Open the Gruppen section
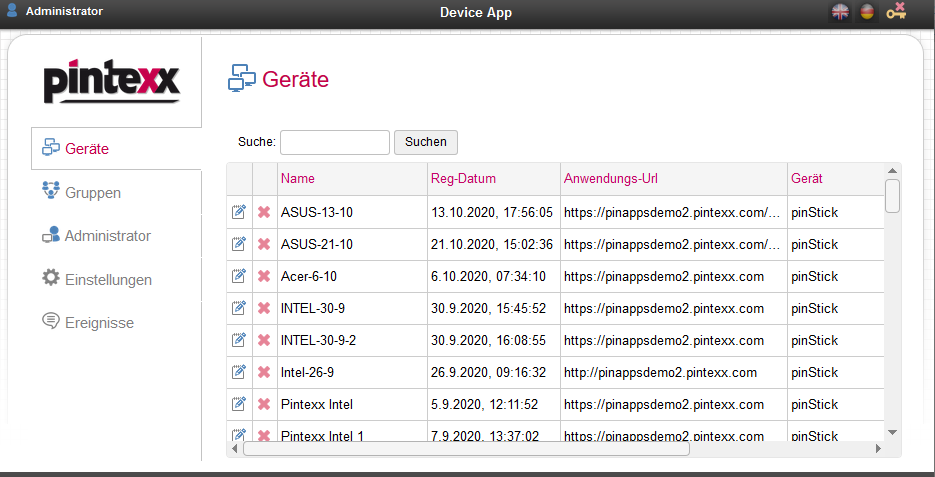 pos(92,193)
